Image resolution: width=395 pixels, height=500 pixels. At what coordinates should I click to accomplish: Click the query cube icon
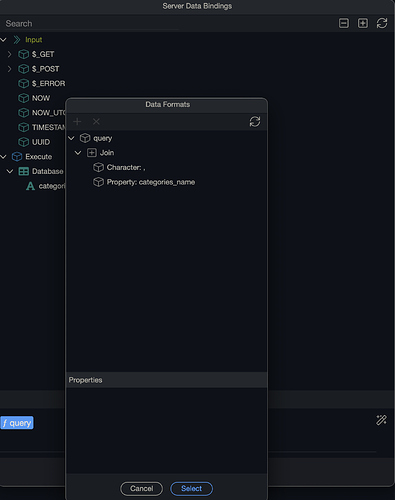click(85, 138)
